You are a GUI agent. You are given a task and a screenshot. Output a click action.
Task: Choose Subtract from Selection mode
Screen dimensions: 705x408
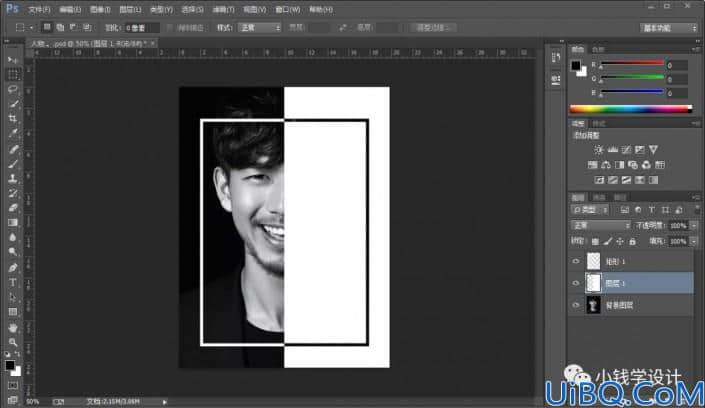click(73, 27)
